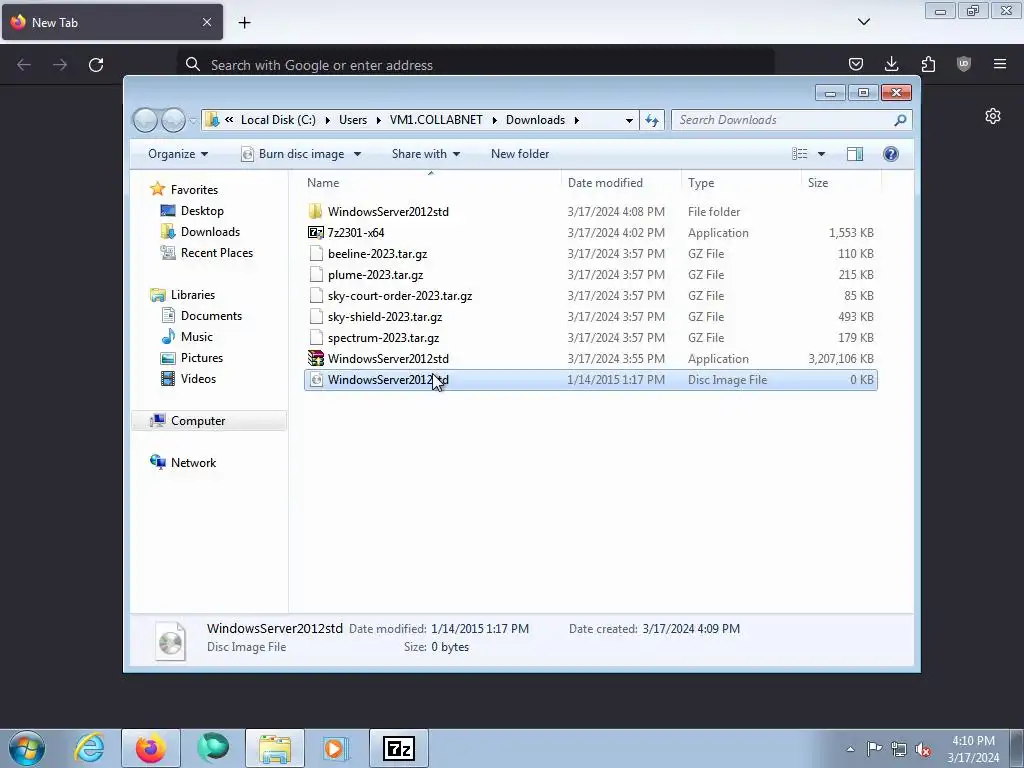Click the Burn disc image button
This screenshot has width=1024, height=768.
293,154
